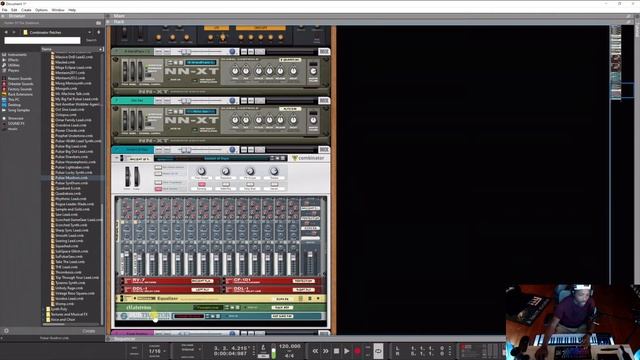This screenshot has height=360, width=640.
Task: Open Rack Extensions location
Action: coord(17,95)
